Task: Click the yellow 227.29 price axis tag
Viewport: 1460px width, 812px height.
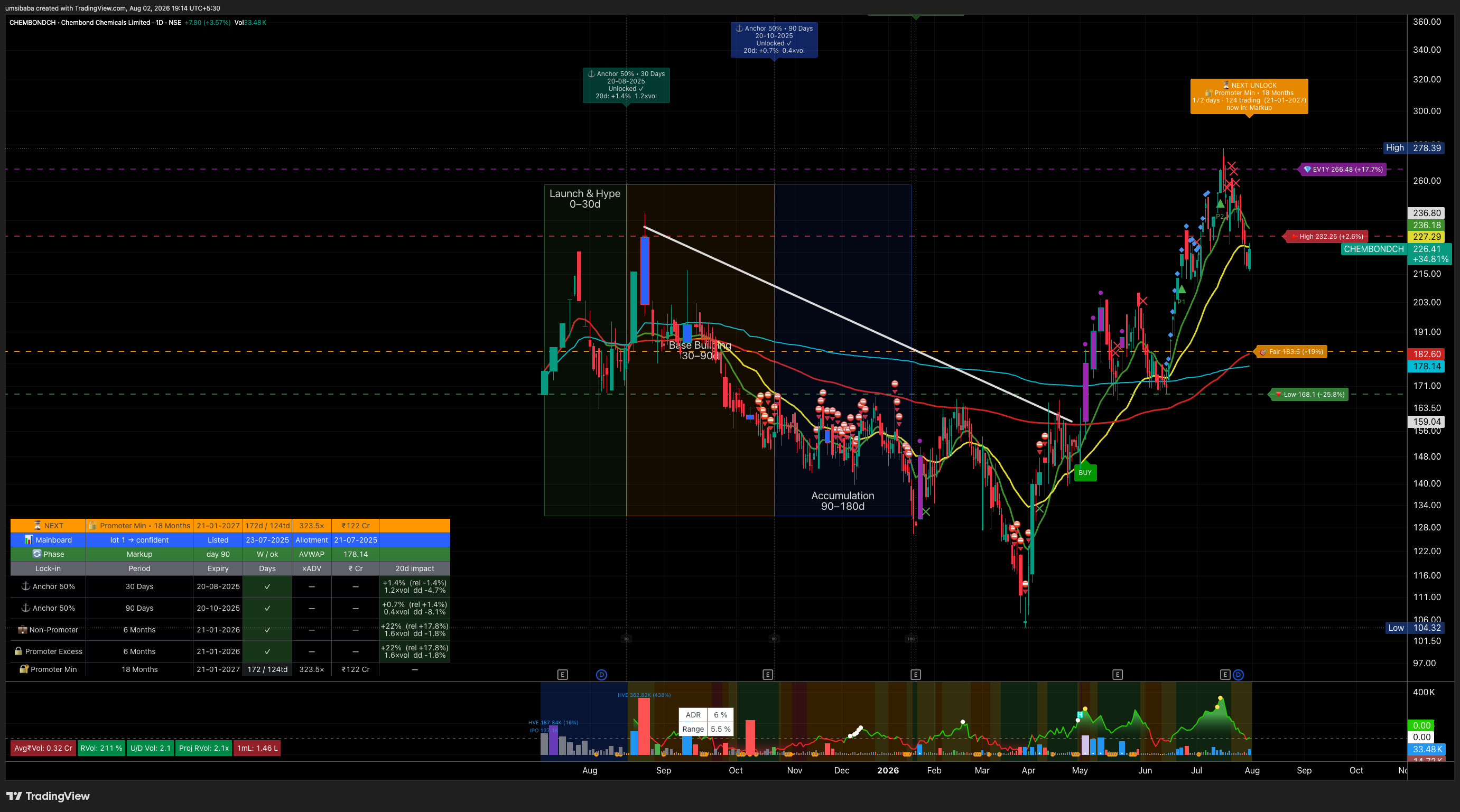Action: [1427, 237]
